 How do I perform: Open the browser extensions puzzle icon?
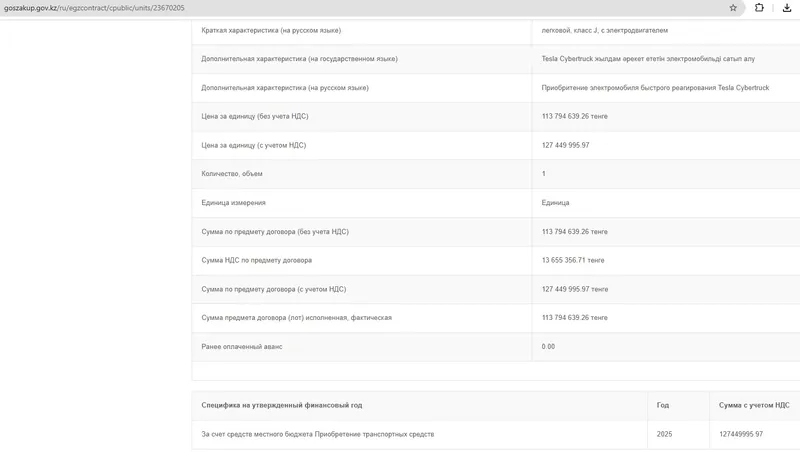click(759, 8)
